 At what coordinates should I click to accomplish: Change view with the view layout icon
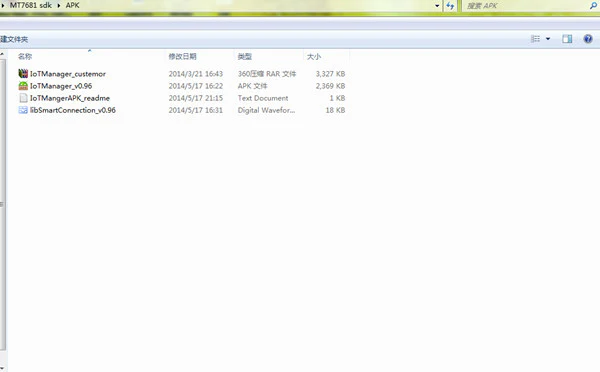(x=535, y=39)
